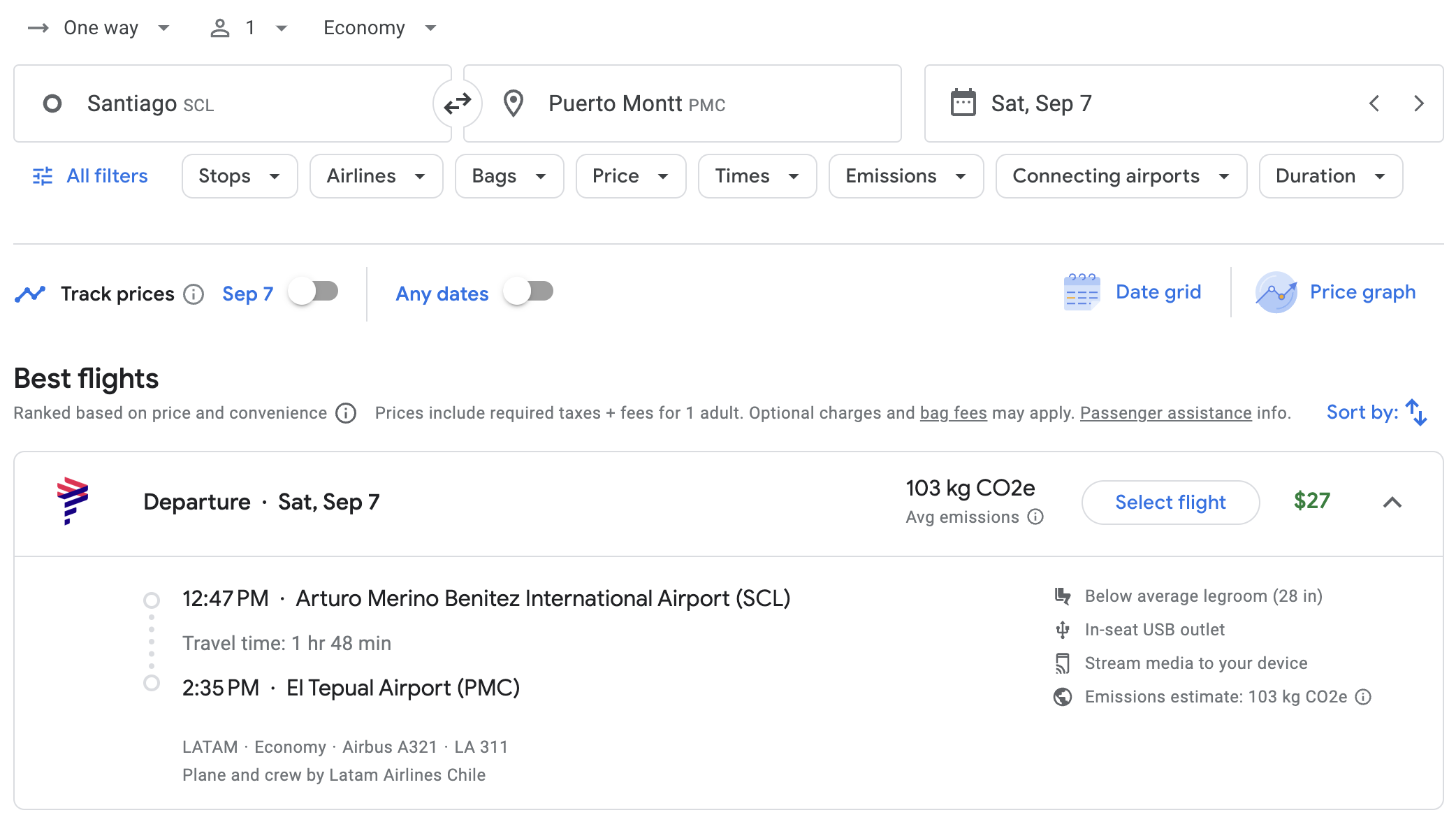Open All filters panel
Screen dimensions: 1456x815
point(91,176)
